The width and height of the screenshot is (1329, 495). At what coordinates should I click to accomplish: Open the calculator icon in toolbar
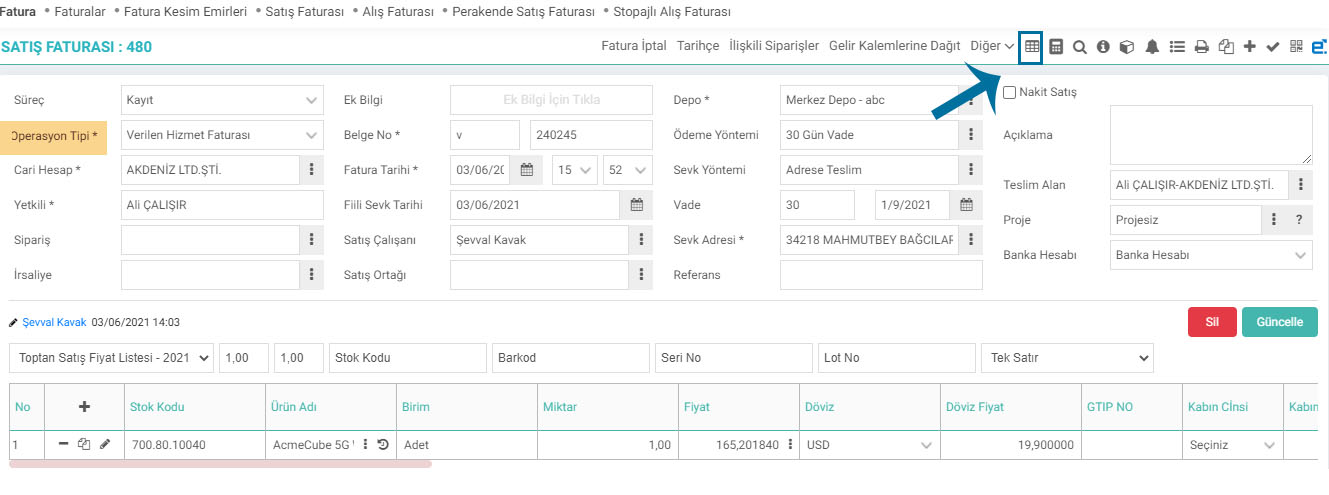tap(1056, 46)
